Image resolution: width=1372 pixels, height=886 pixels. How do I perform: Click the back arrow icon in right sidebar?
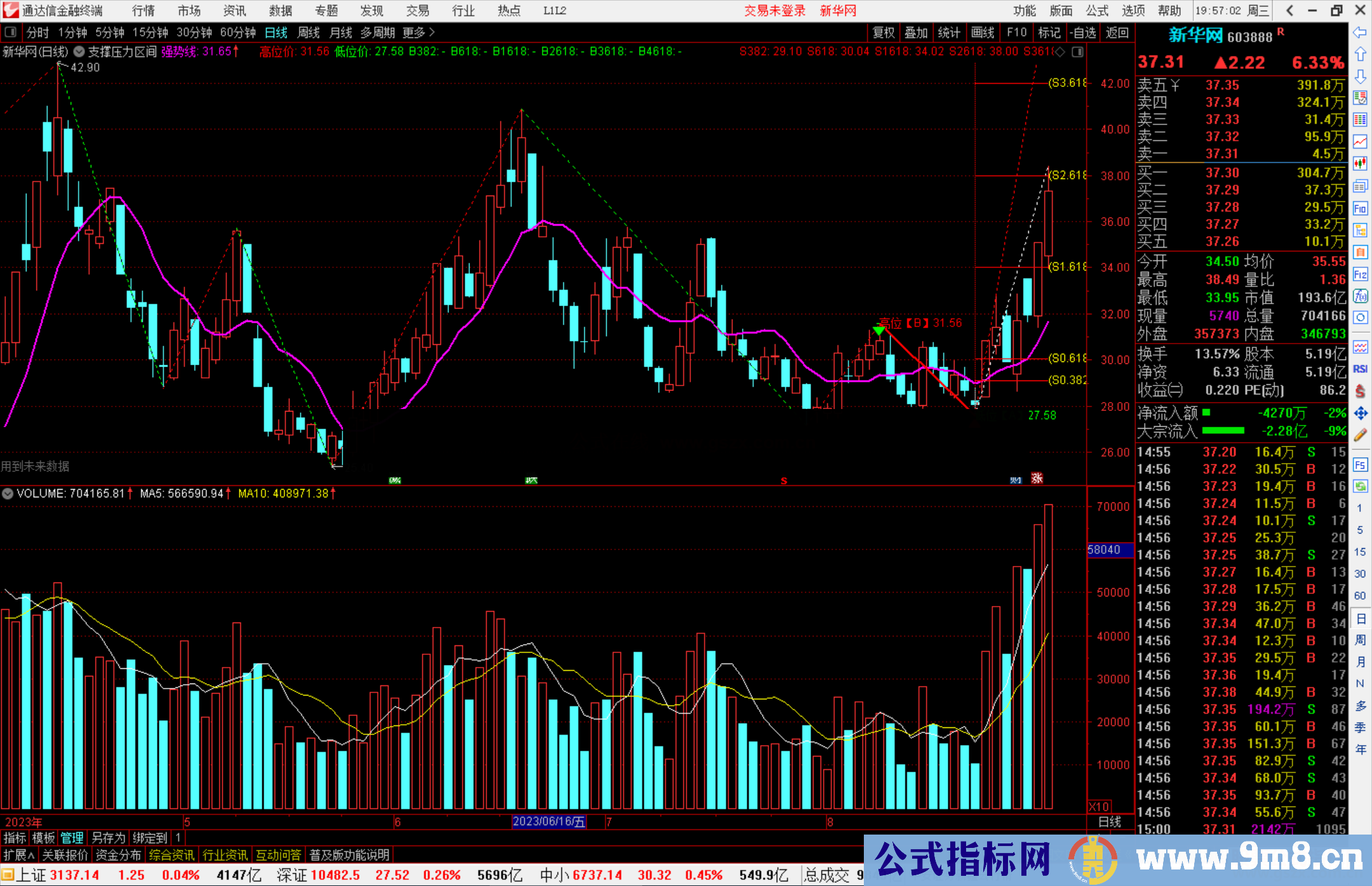click(1360, 32)
